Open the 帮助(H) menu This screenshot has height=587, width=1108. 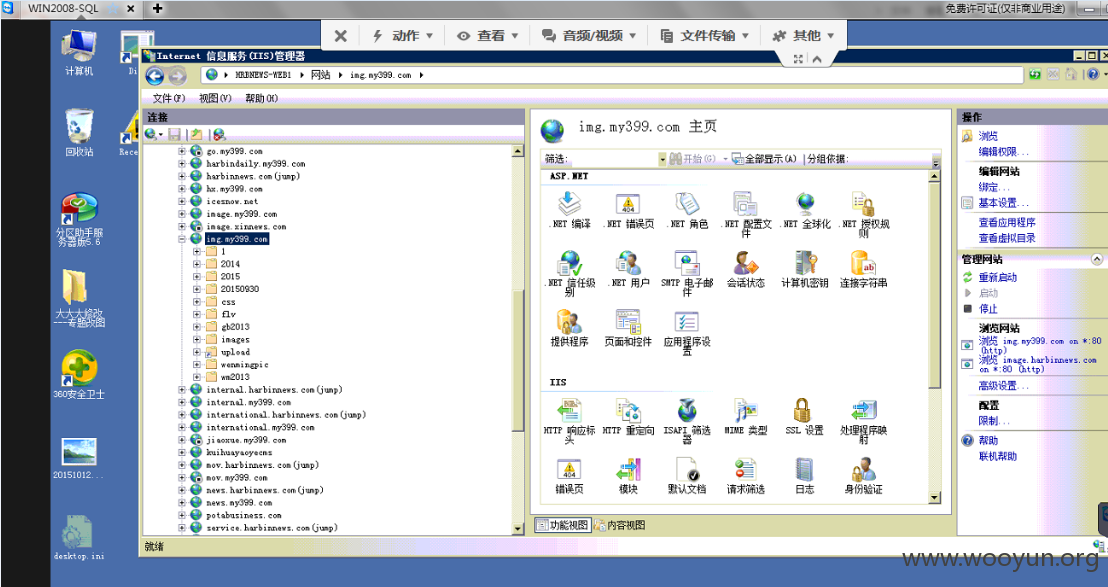point(261,98)
